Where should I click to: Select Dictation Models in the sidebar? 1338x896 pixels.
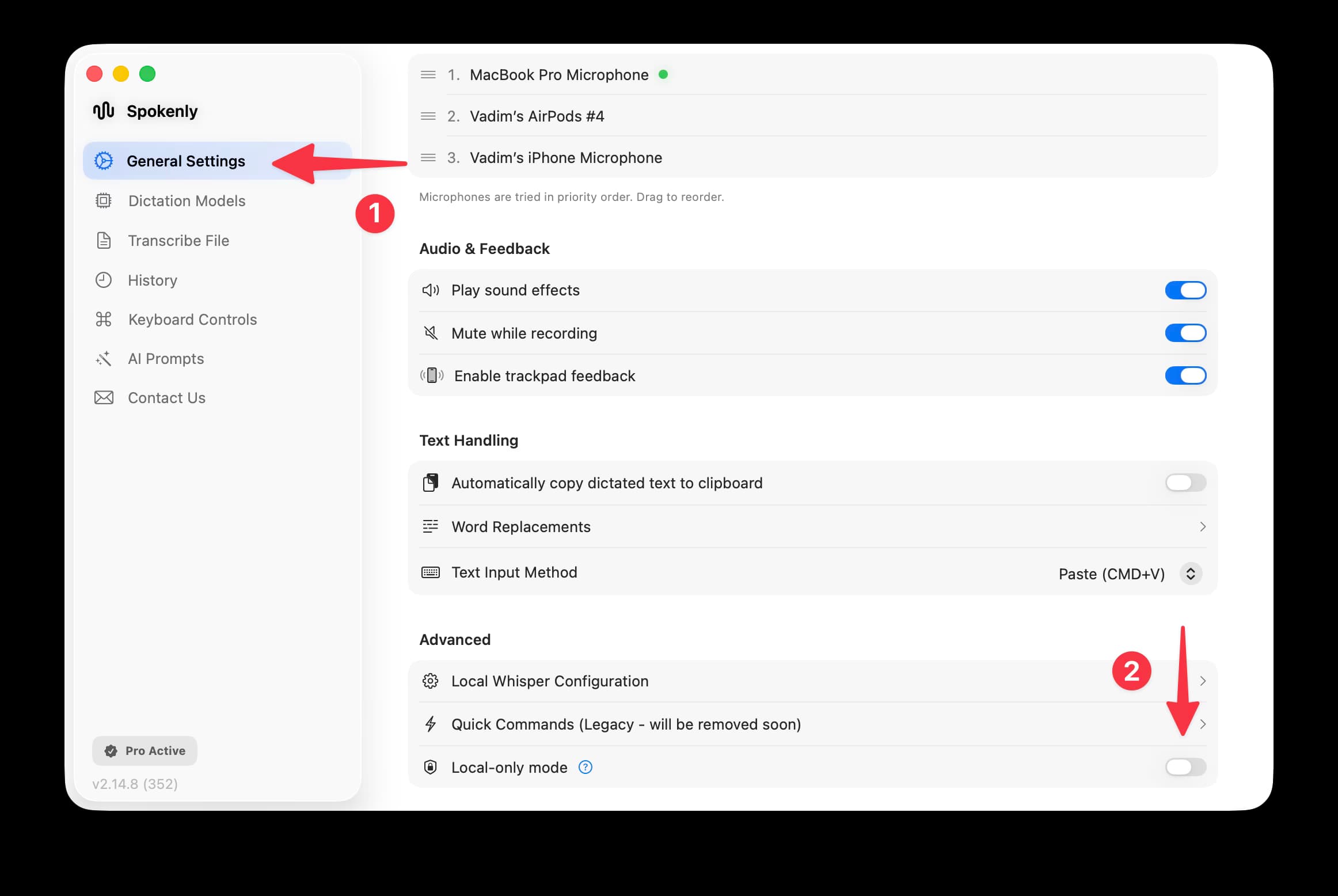coord(187,200)
